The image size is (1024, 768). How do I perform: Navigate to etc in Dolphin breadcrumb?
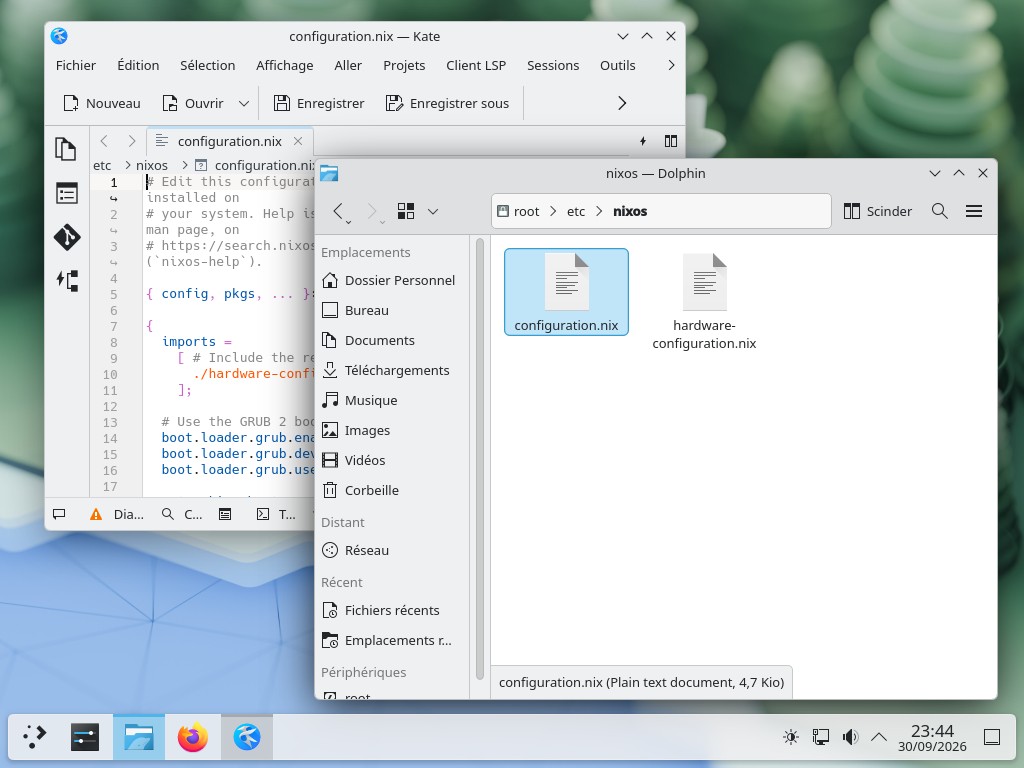pos(575,211)
